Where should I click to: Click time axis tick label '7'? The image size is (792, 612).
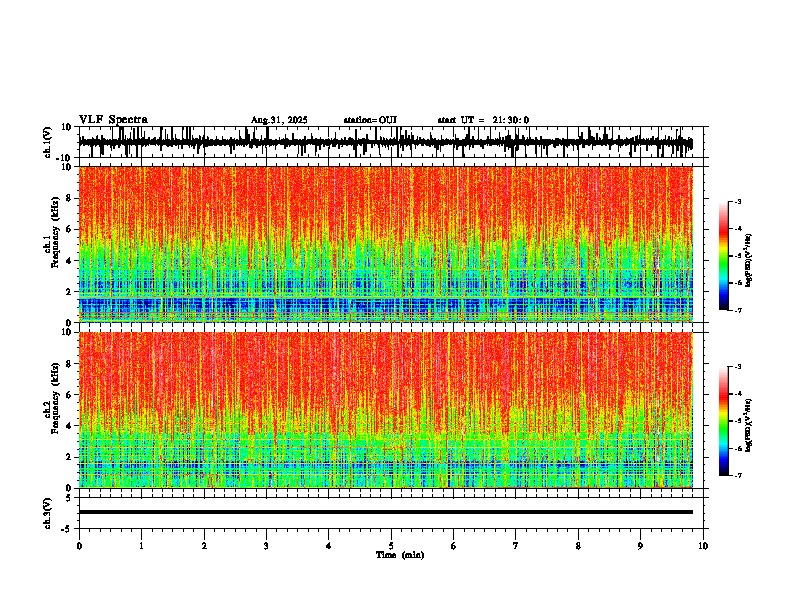coord(516,546)
